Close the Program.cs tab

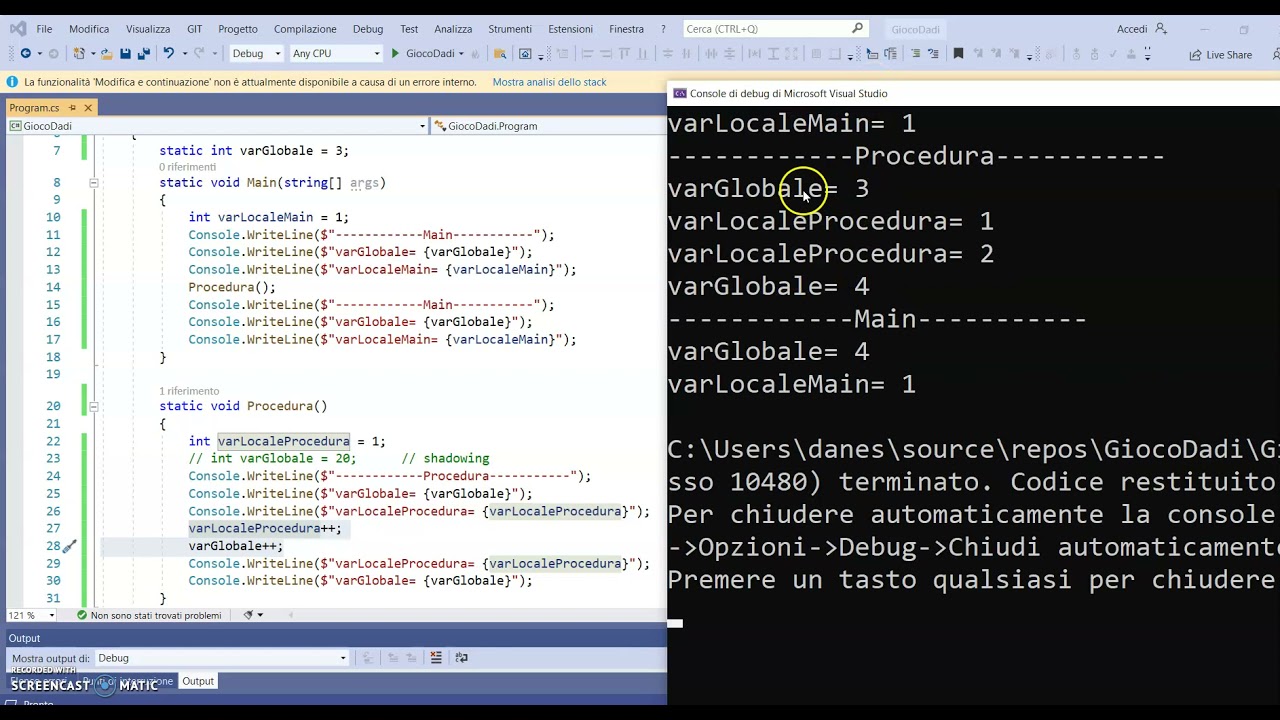tap(88, 107)
